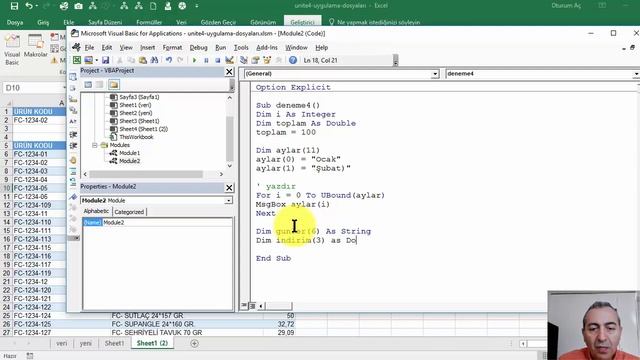Screen dimensions: 640x360
Task: Close the Project - VBAProject panel
Action: pos(229,72)
